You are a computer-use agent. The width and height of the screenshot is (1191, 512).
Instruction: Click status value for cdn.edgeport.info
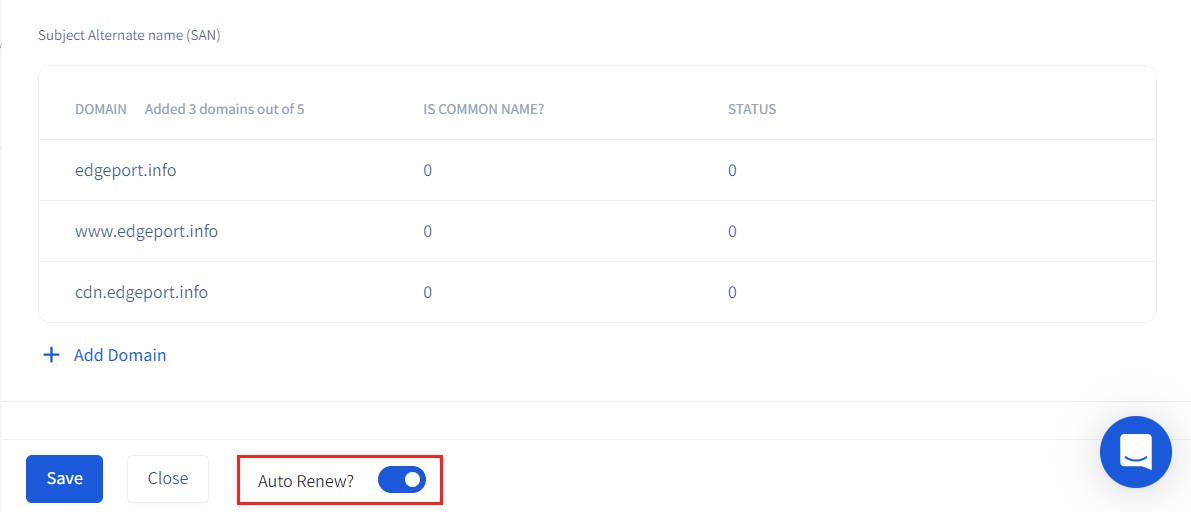(x=732, y=292)
